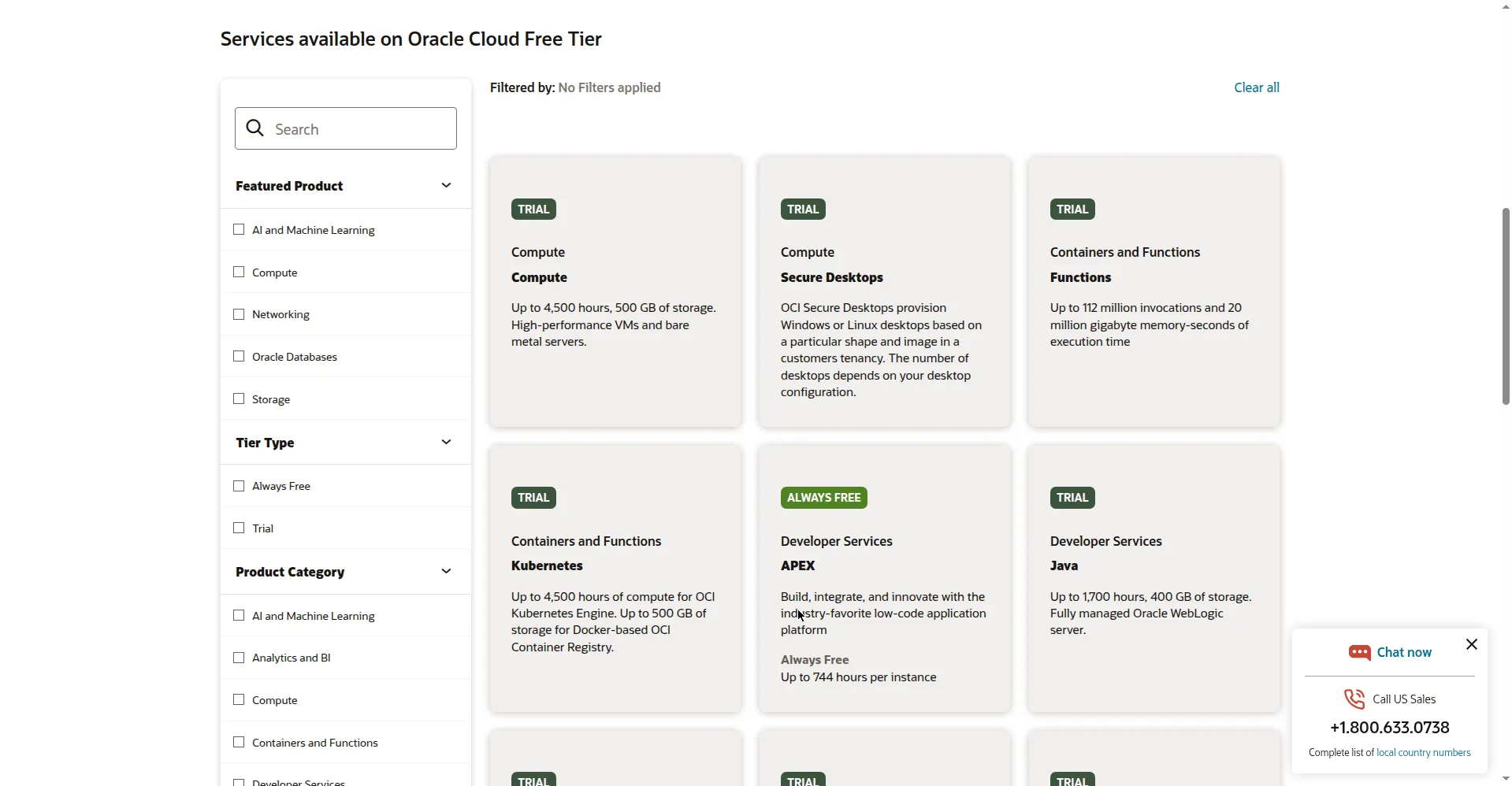Tick Containers and Functions filter checkbox
Screen dimensions: 1512x786
pos(239,742)
